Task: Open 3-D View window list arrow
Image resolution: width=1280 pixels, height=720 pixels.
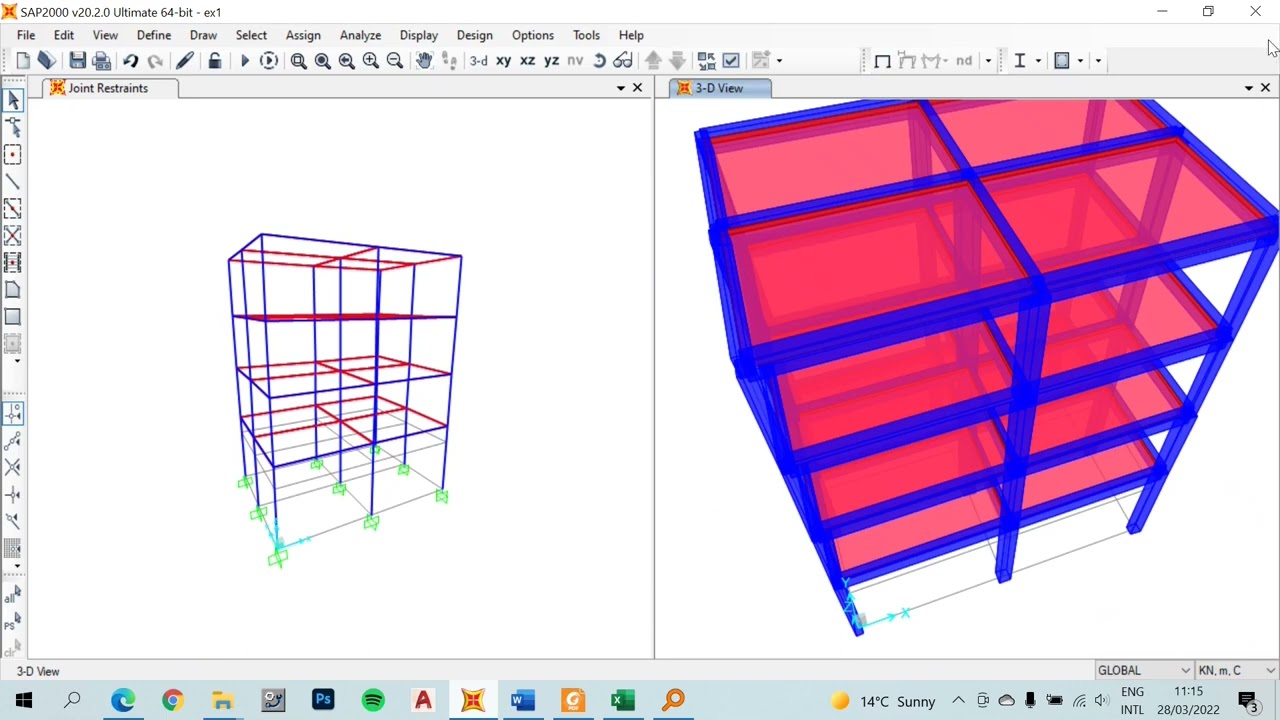Action: (1249, 88)
